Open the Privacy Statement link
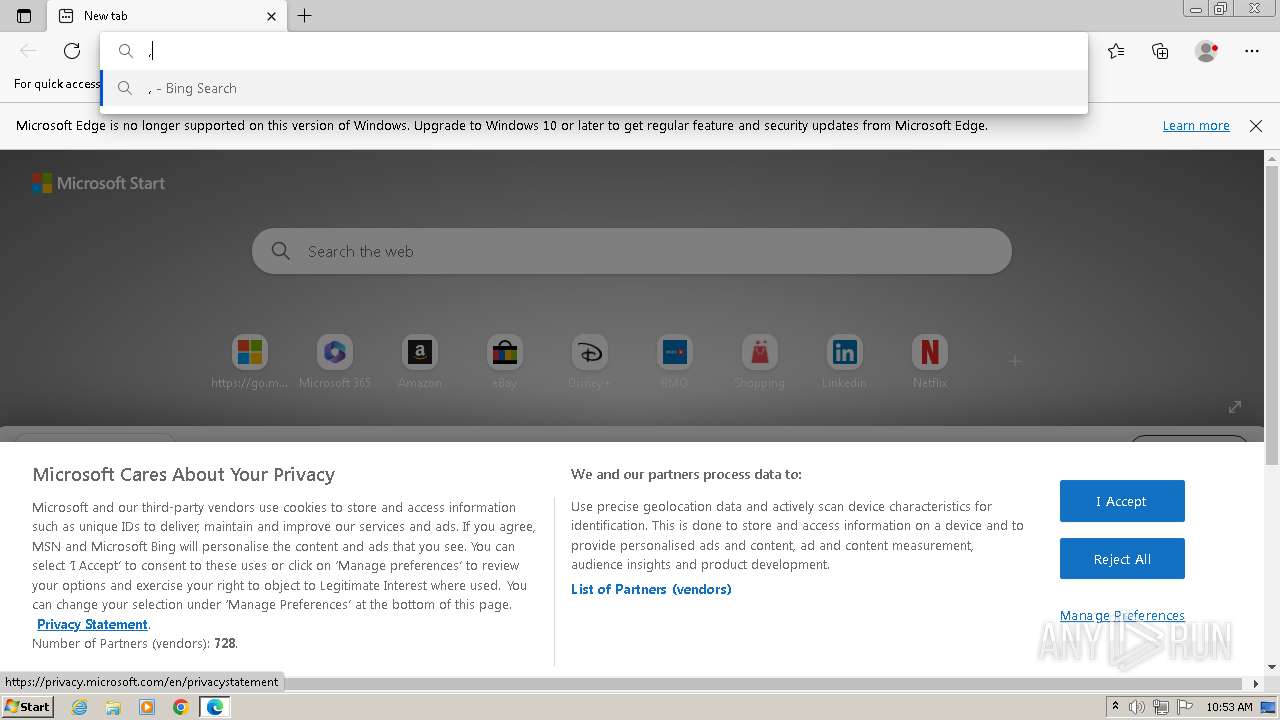This screenshot has height=720, width=1280. pos(92,624)
